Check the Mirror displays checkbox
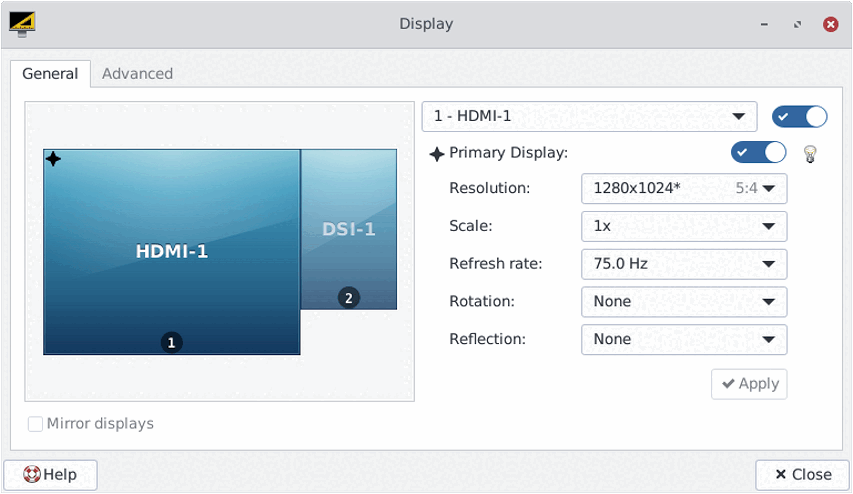The image size is (853, 494). pyautogui.click(x=35, y=424)
